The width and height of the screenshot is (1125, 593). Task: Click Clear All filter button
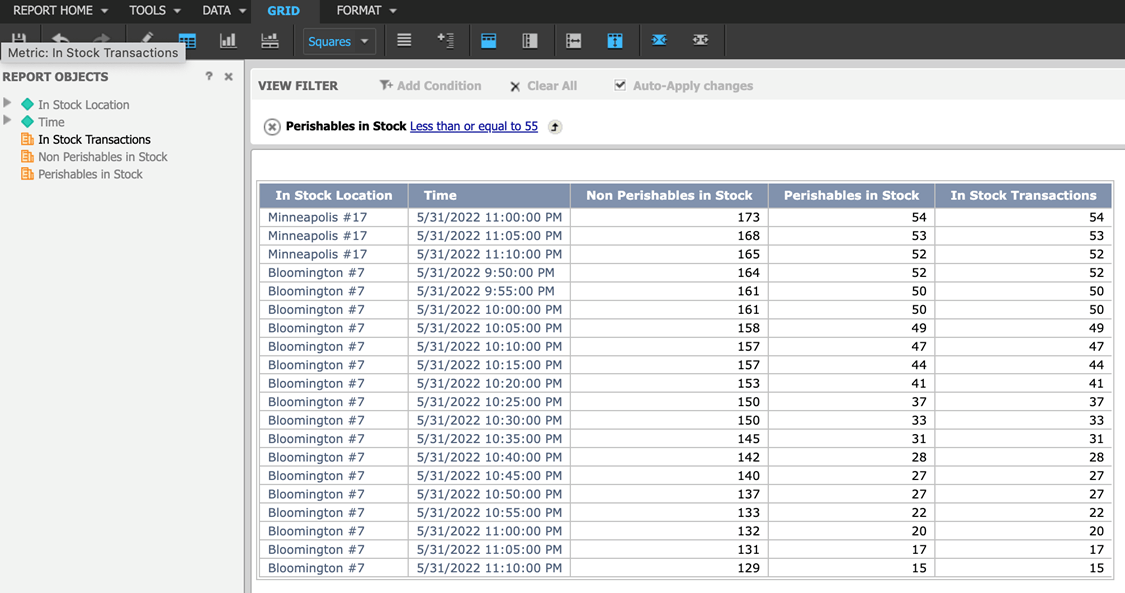click(543, 86)
